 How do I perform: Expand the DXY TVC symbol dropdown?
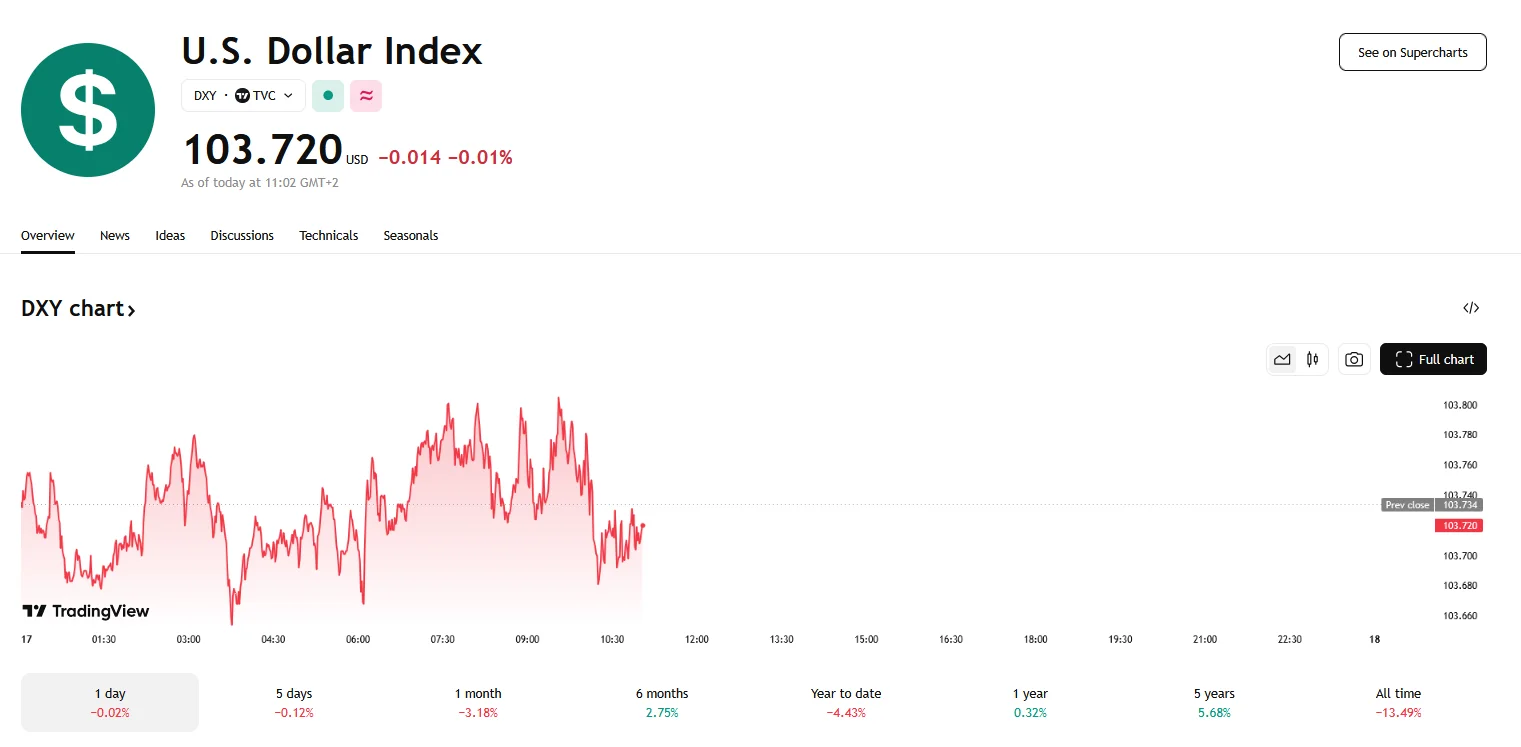coord(243,96)
